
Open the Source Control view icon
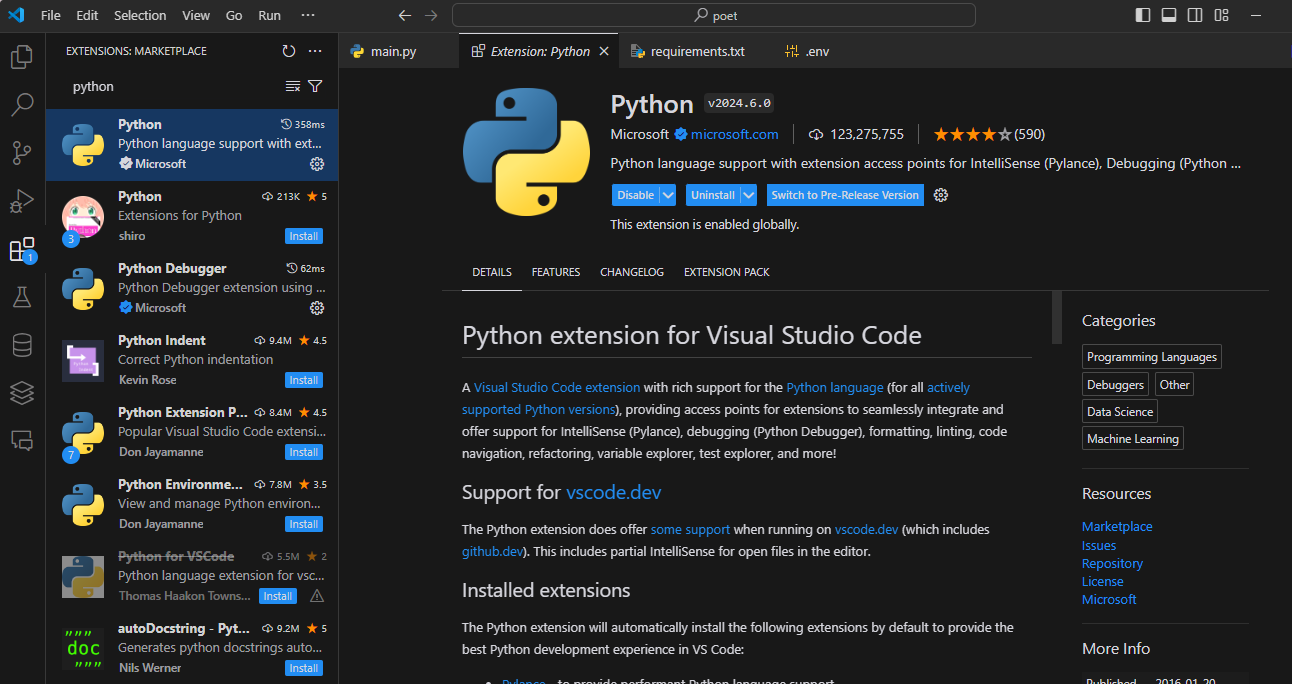(22, 153)
